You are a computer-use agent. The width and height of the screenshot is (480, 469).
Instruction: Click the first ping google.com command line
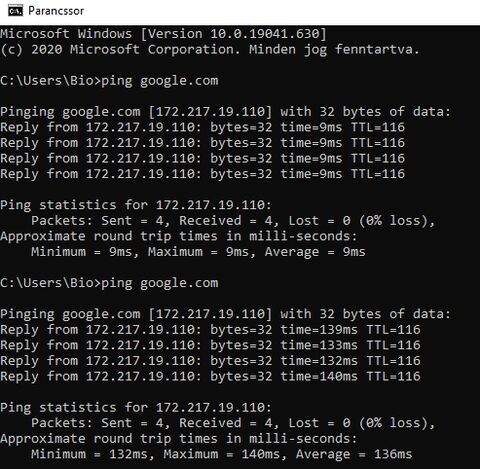109,81
